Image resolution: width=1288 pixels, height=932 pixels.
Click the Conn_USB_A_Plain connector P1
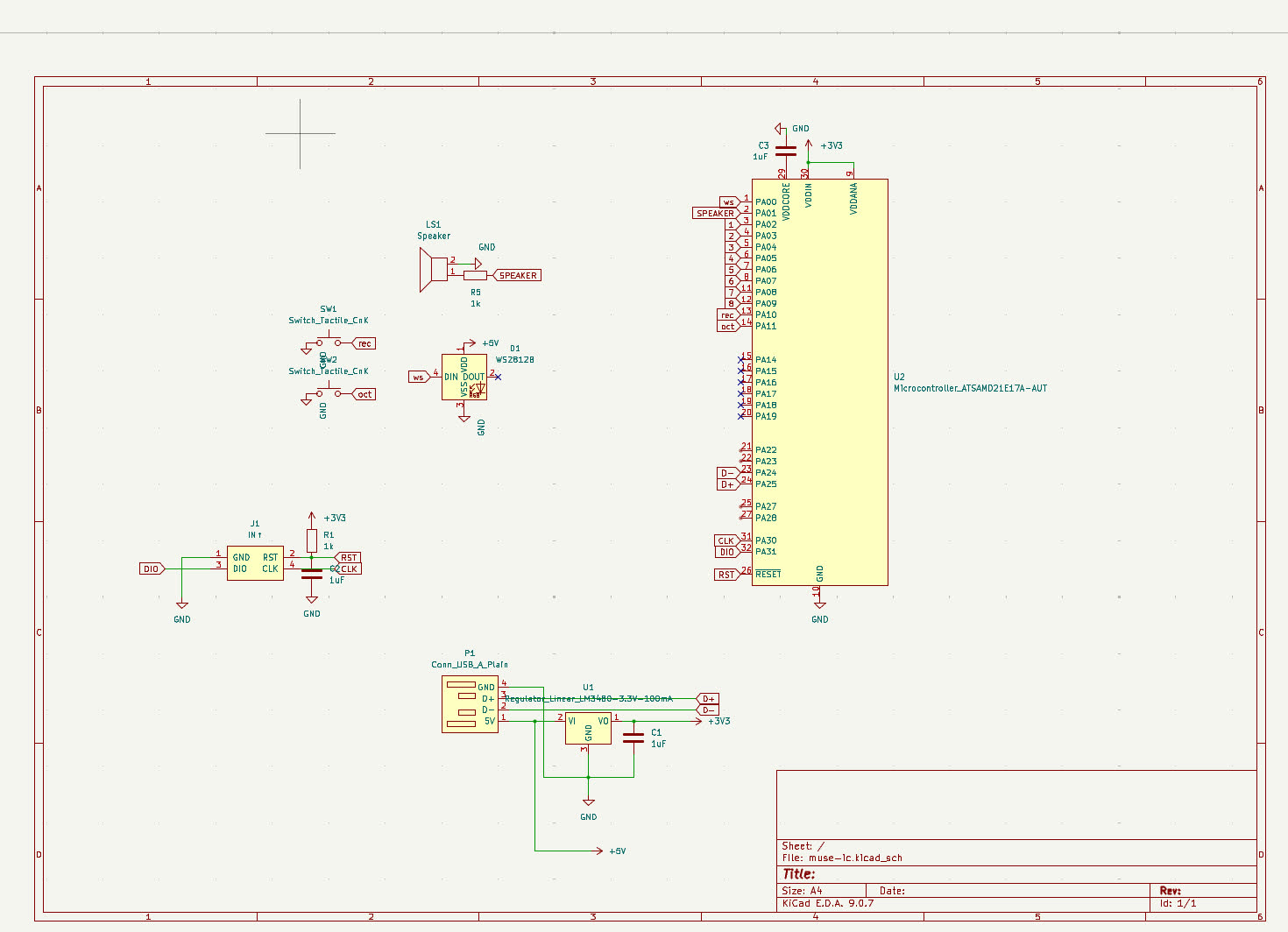469,705
